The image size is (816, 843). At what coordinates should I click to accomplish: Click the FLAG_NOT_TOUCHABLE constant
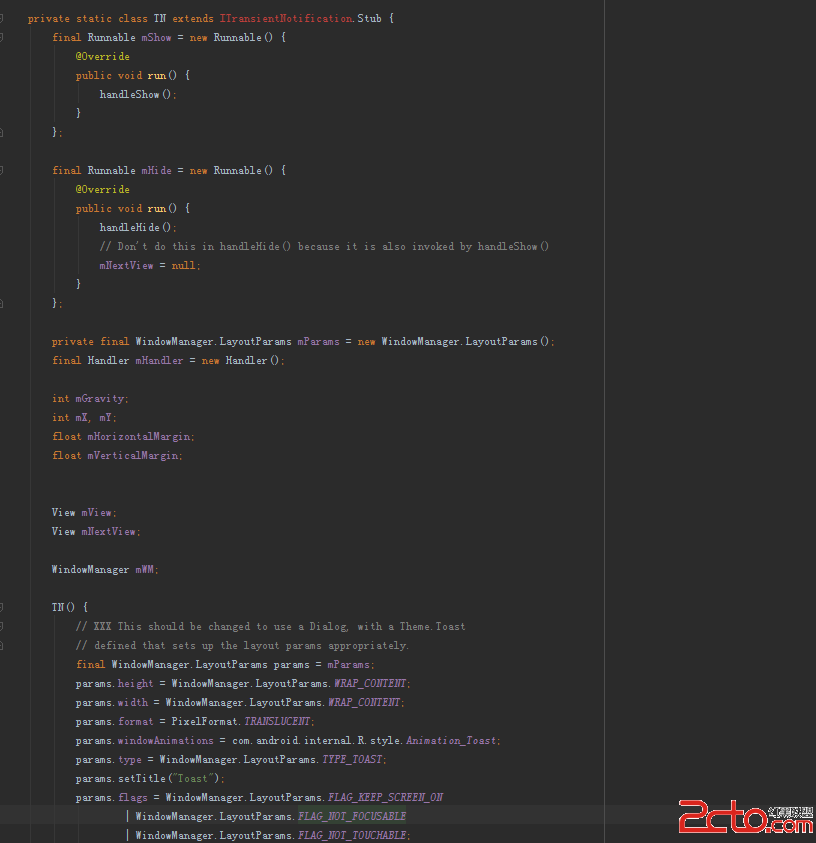tap(352, 835)
